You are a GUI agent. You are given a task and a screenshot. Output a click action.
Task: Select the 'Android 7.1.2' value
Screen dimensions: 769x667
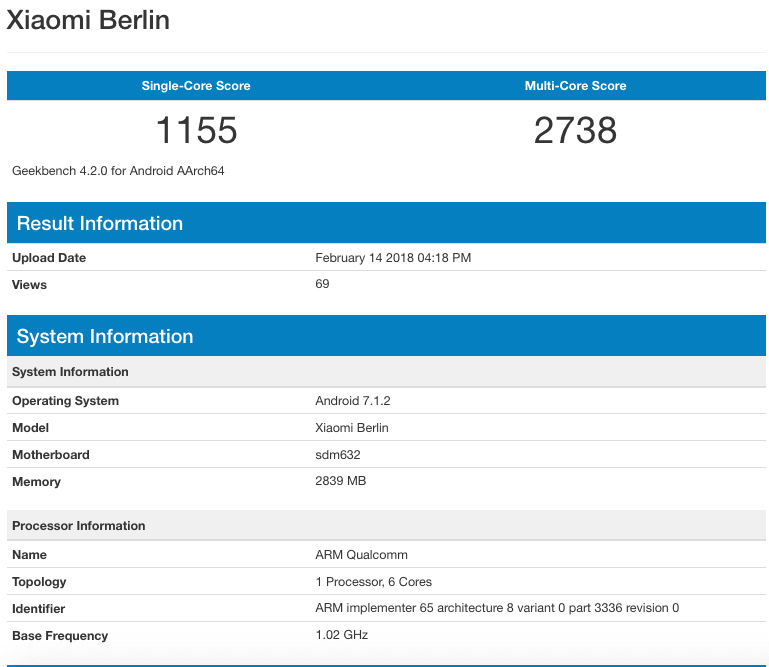[353, 401]
